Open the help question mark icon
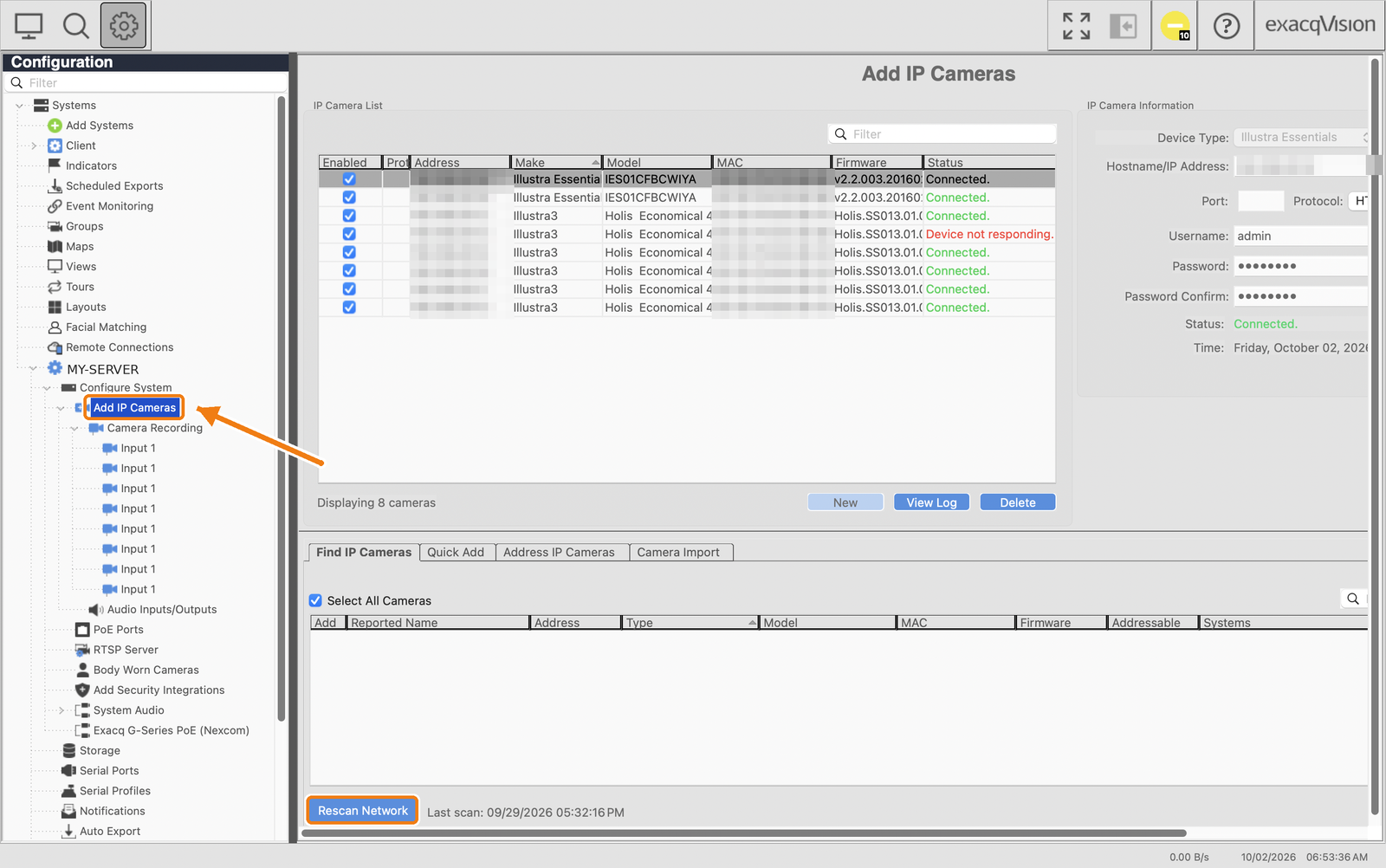 pos(1226,26)
